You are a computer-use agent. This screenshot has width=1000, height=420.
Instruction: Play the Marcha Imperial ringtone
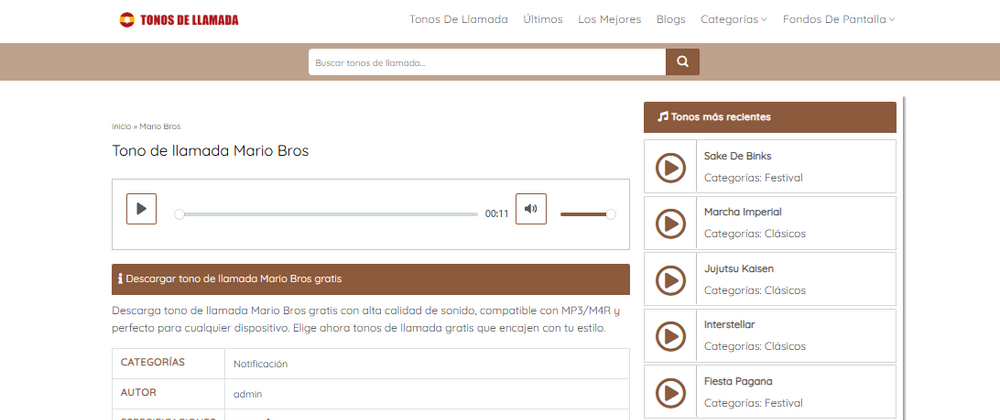tap(670, 224)
